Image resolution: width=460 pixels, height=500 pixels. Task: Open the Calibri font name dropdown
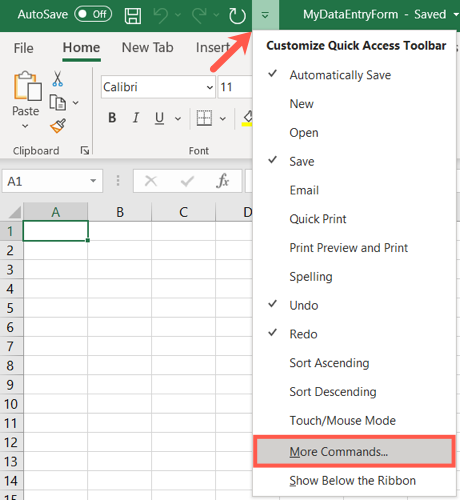coord(209,87)
